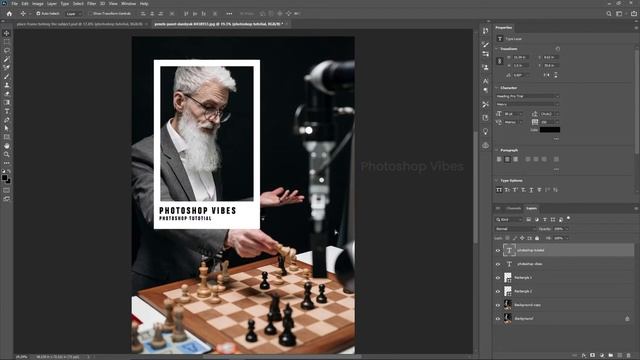Screen dimensions: 640x360
Task: Open the font style dropdown
Action: pyautogui.click(x=527, y=104)
